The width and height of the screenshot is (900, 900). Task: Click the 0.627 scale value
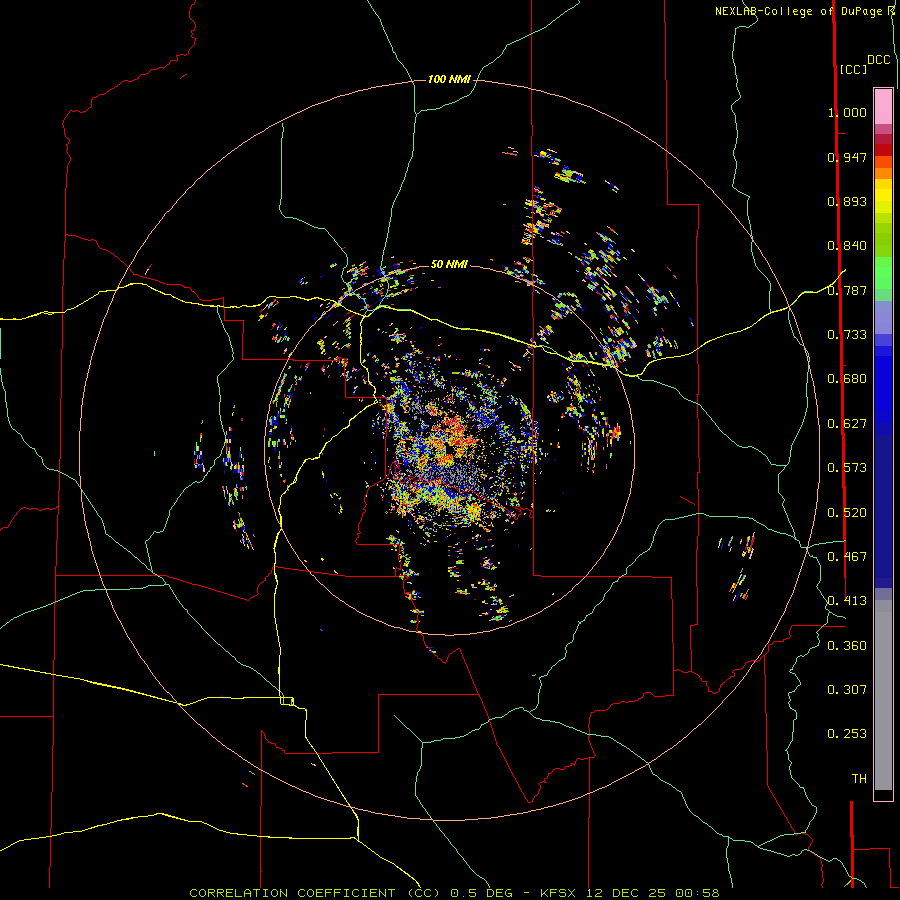[847, 424]
